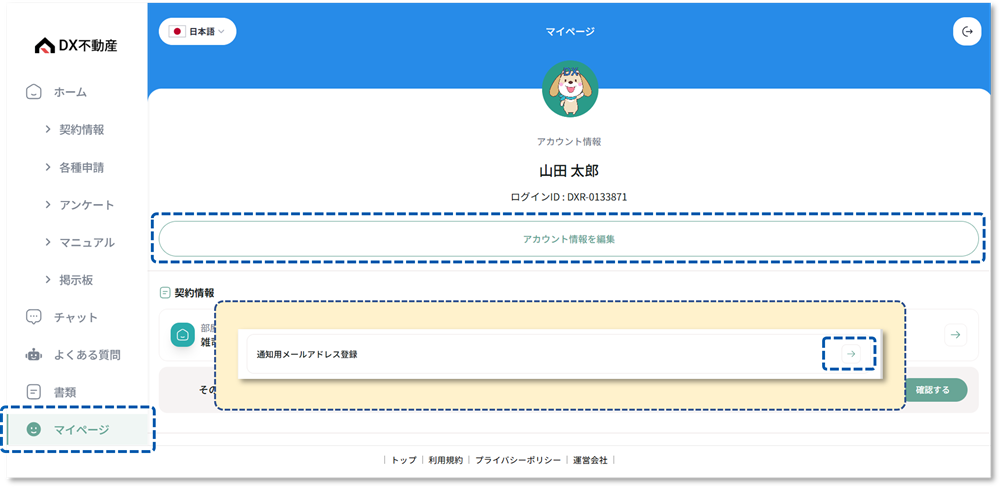This screenshot has width=1000, height=487.
Task: Expand the 掲示板 sidebar entry
Action: (70, 280)
